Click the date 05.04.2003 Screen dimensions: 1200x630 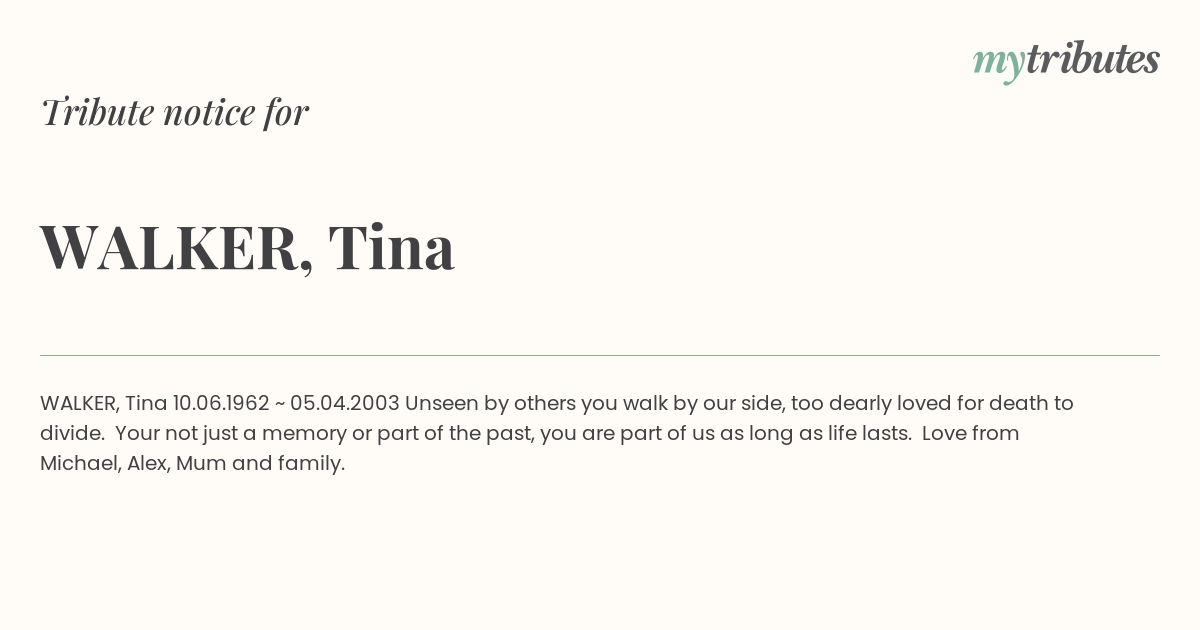click(345, 403)
